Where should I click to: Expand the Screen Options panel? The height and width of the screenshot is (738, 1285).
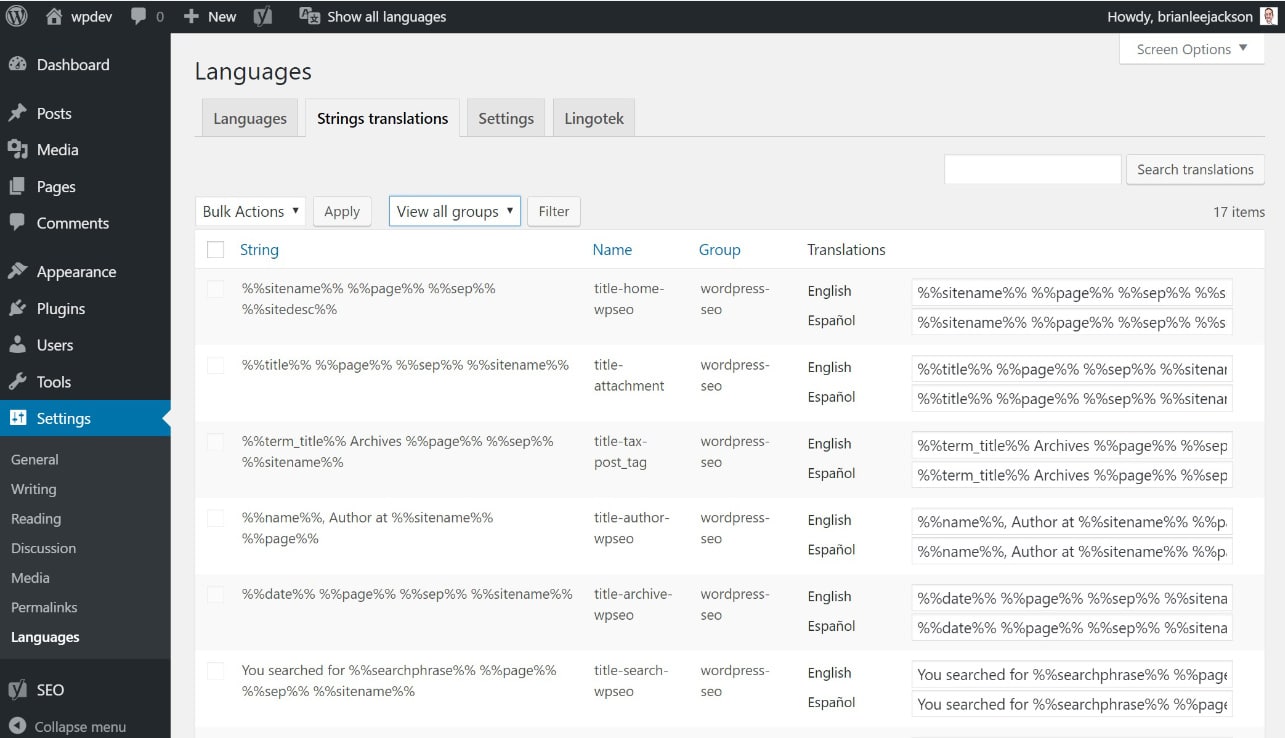1191,49
